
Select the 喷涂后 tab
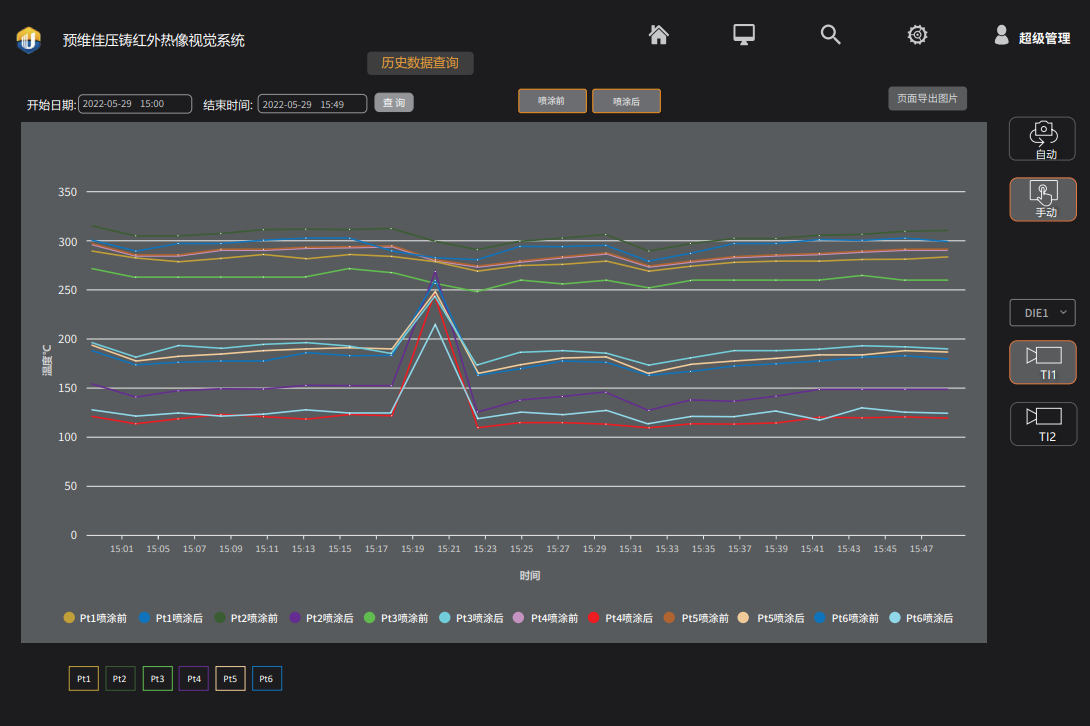626,101
